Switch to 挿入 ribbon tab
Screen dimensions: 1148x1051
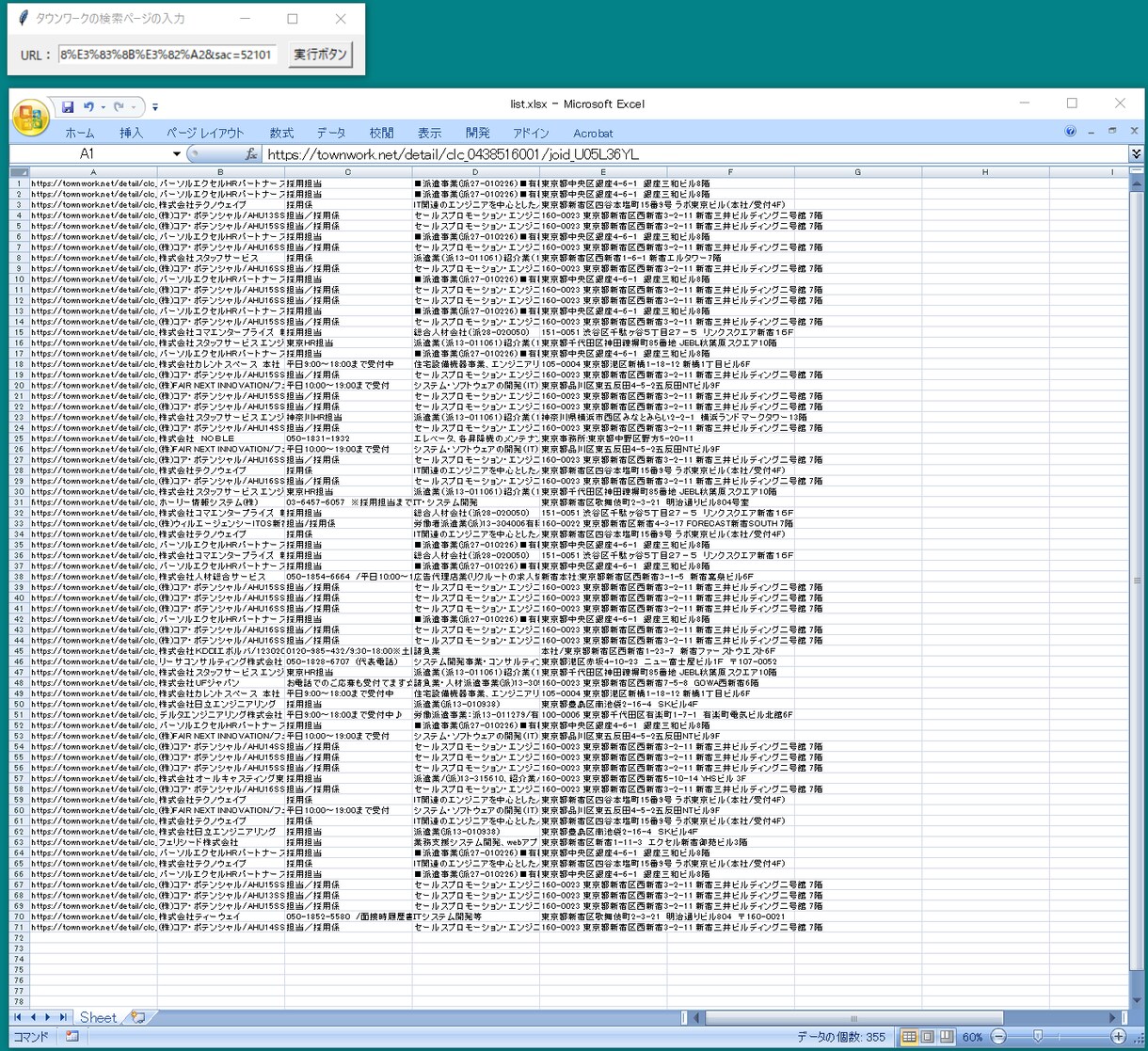point(132,134)
